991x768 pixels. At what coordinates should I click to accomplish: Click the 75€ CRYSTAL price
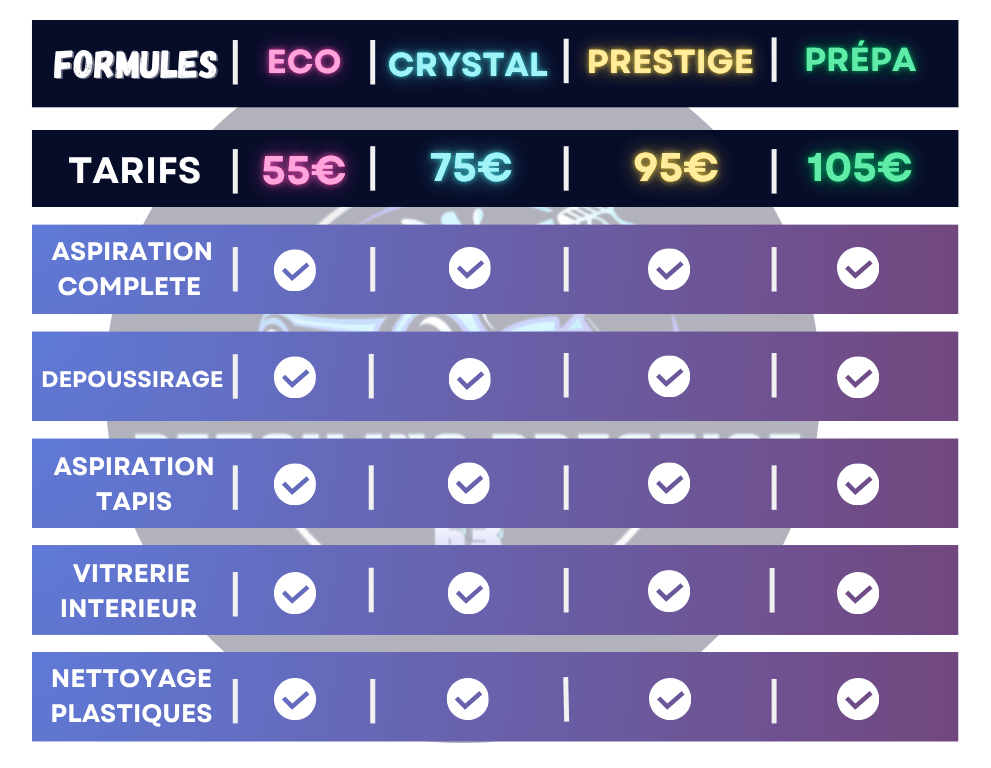pos(470,168)
